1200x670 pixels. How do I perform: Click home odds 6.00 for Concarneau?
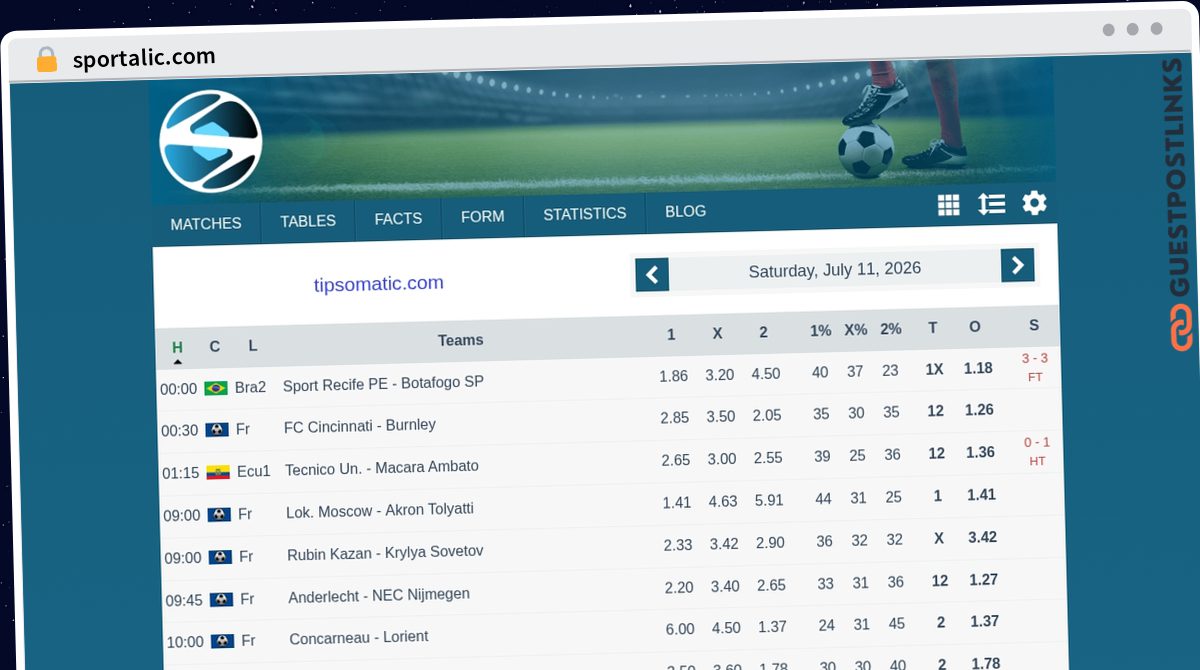(680, 629)
